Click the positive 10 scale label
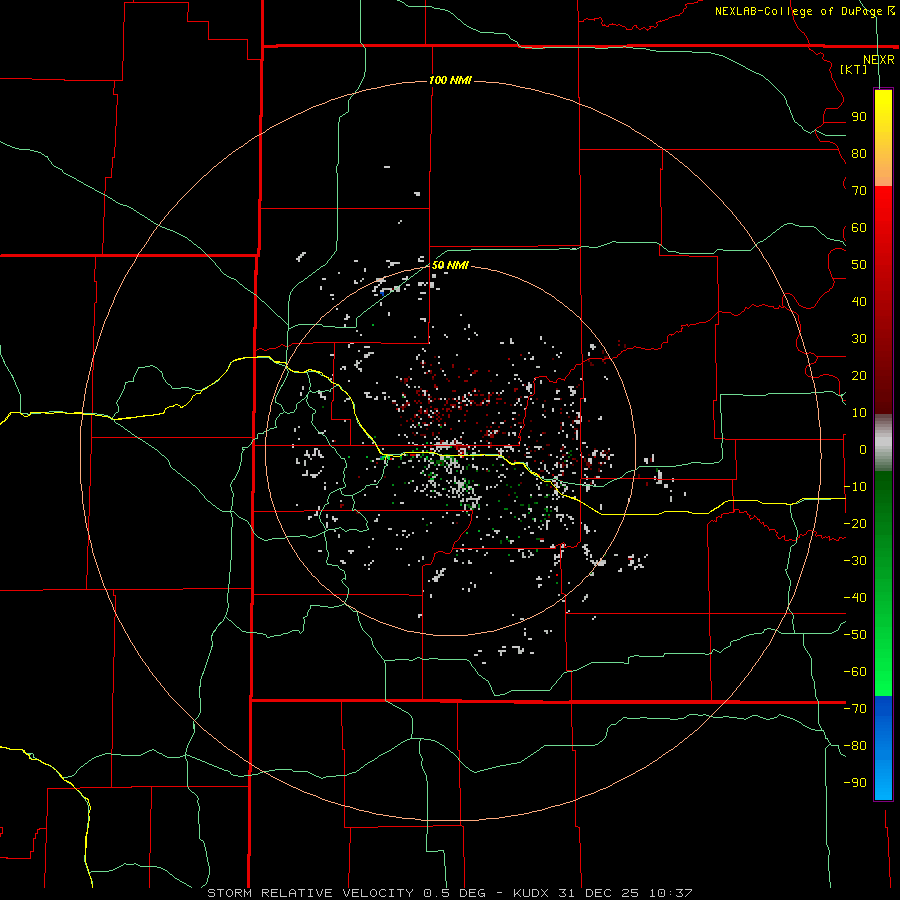900x900 pixels. (859, 413)
